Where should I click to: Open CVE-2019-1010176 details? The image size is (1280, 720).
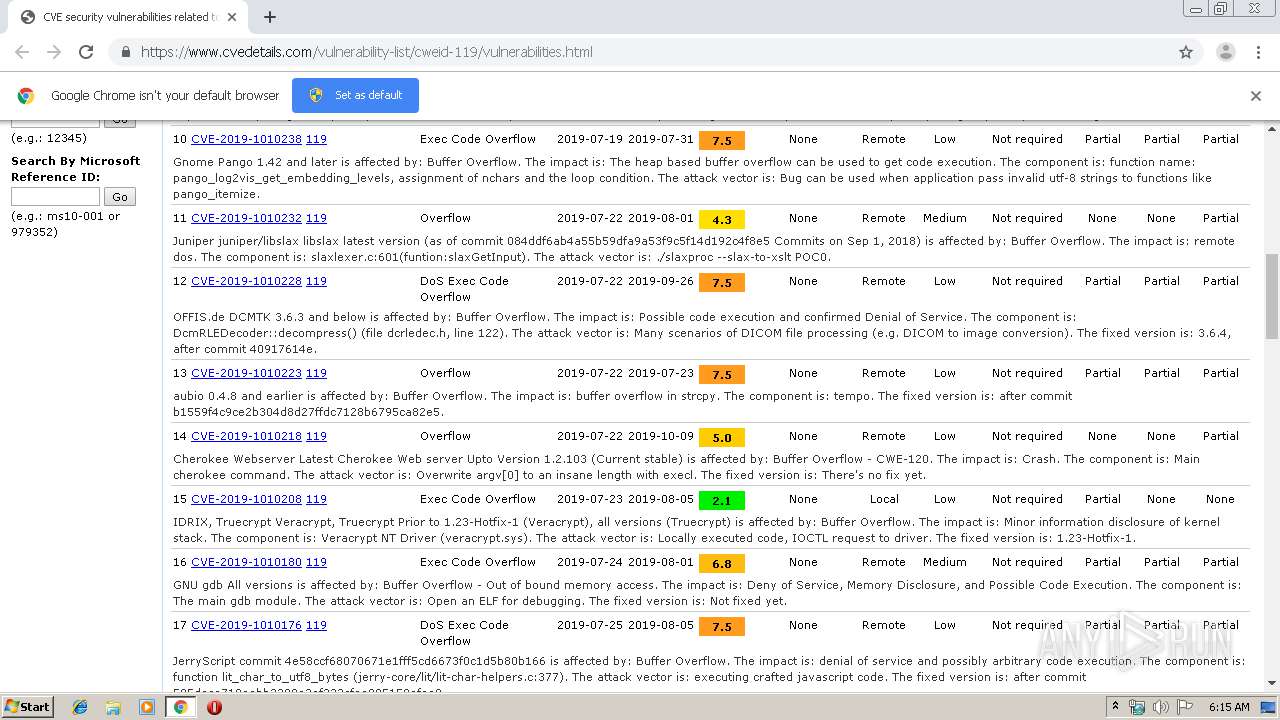tap(246, 625)
